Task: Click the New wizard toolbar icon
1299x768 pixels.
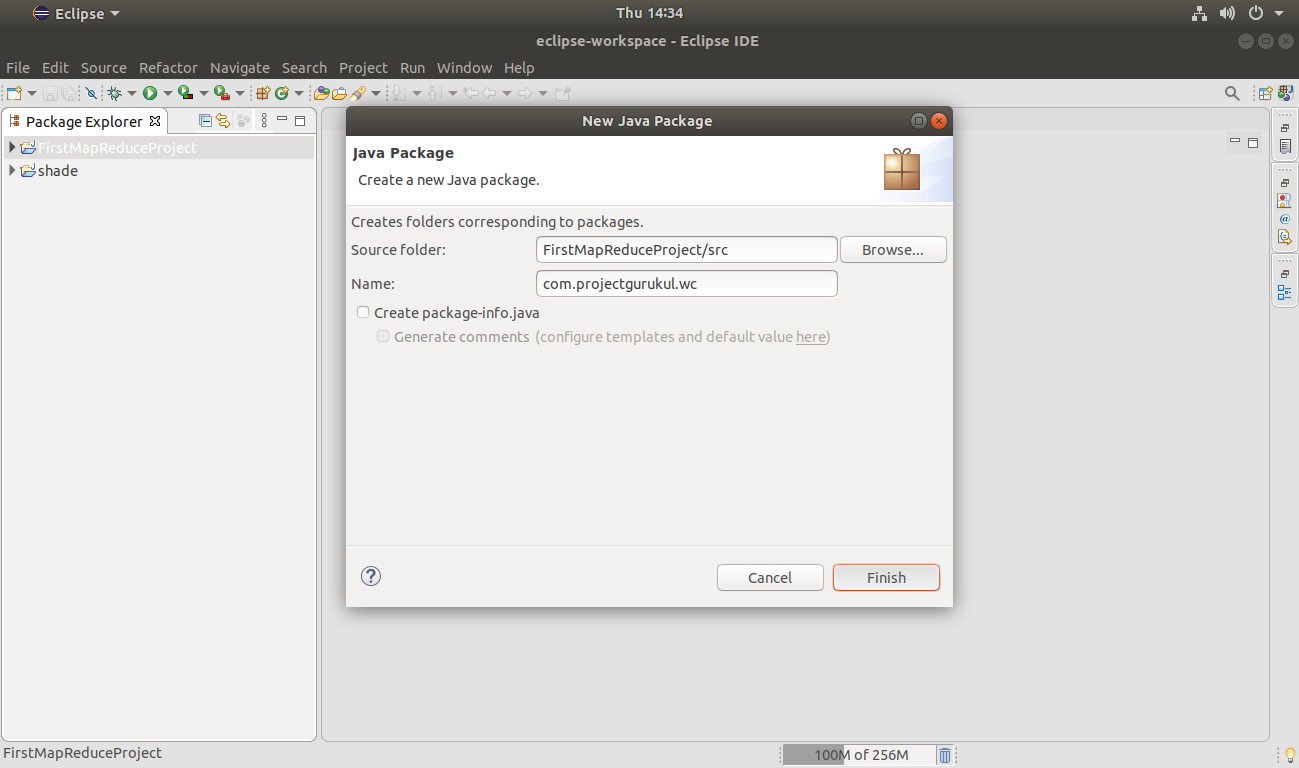Action: tap(14, 93)
